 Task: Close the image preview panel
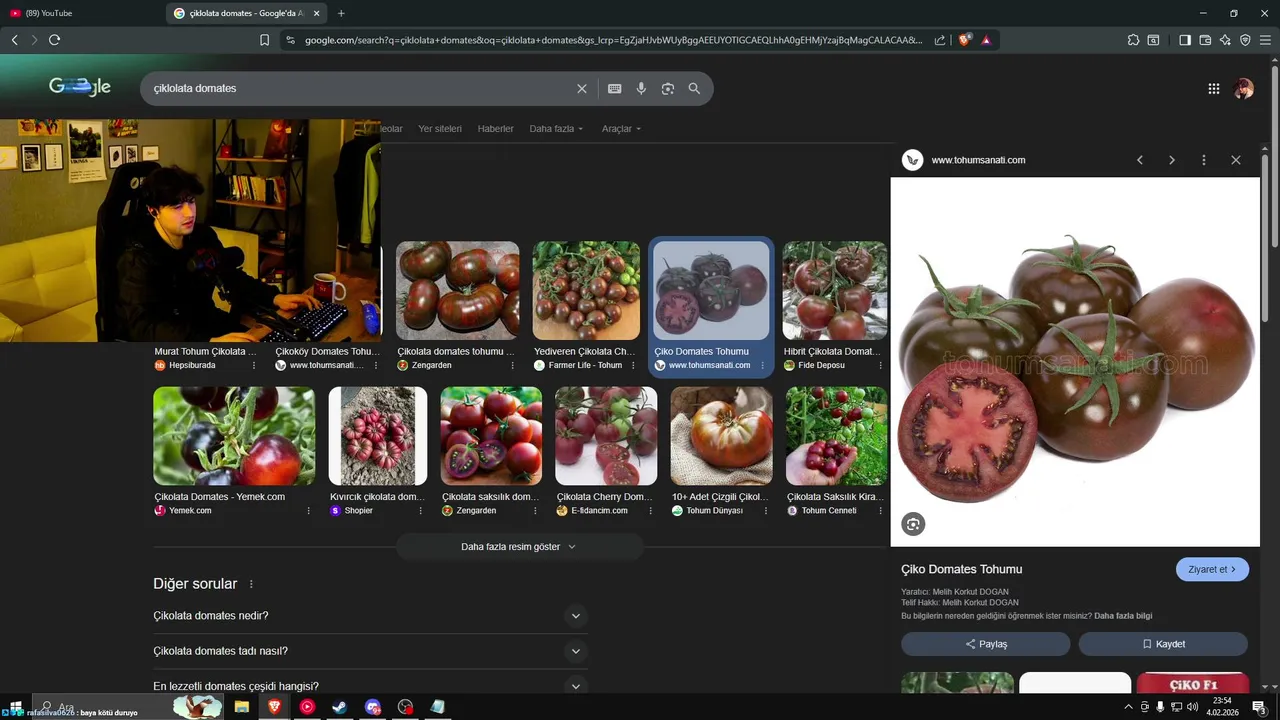click(x=1236, y=160)
